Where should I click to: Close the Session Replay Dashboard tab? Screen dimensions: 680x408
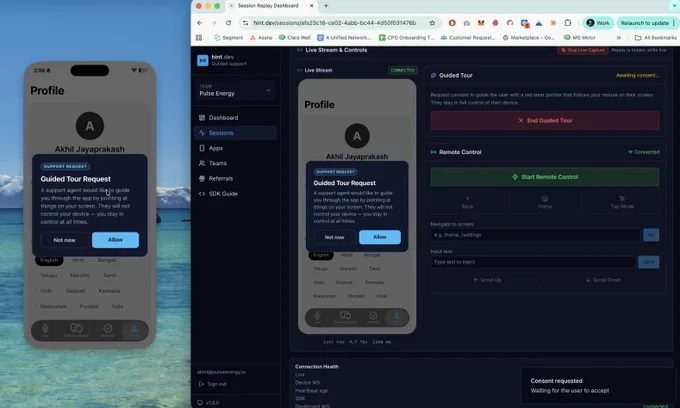(311, 6)
